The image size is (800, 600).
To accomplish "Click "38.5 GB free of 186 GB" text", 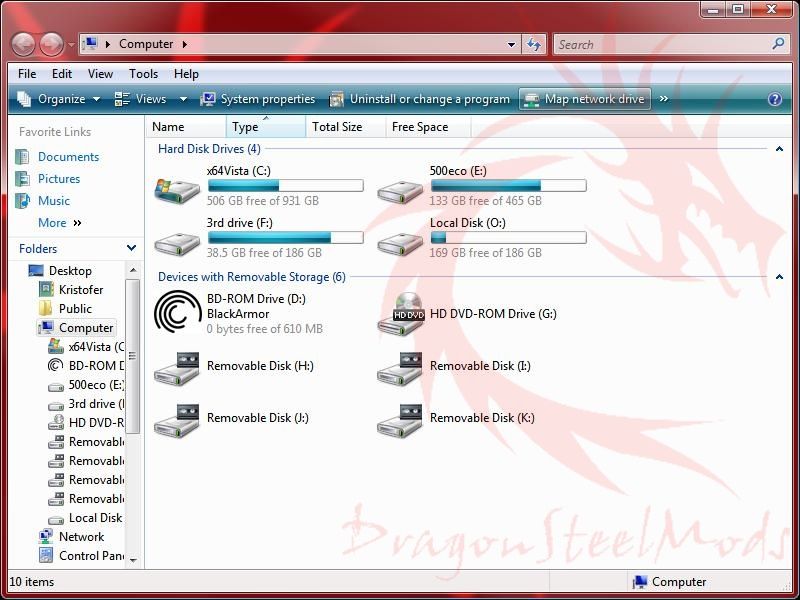I will (264, 253).
